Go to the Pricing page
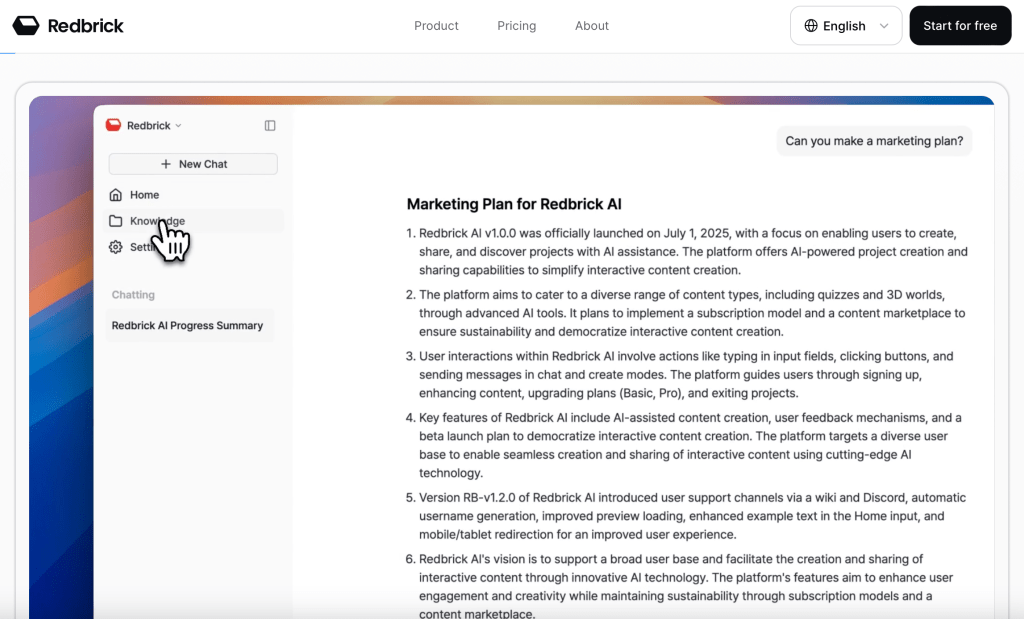This screenshot has width=1024, height=619. [516, 26]
